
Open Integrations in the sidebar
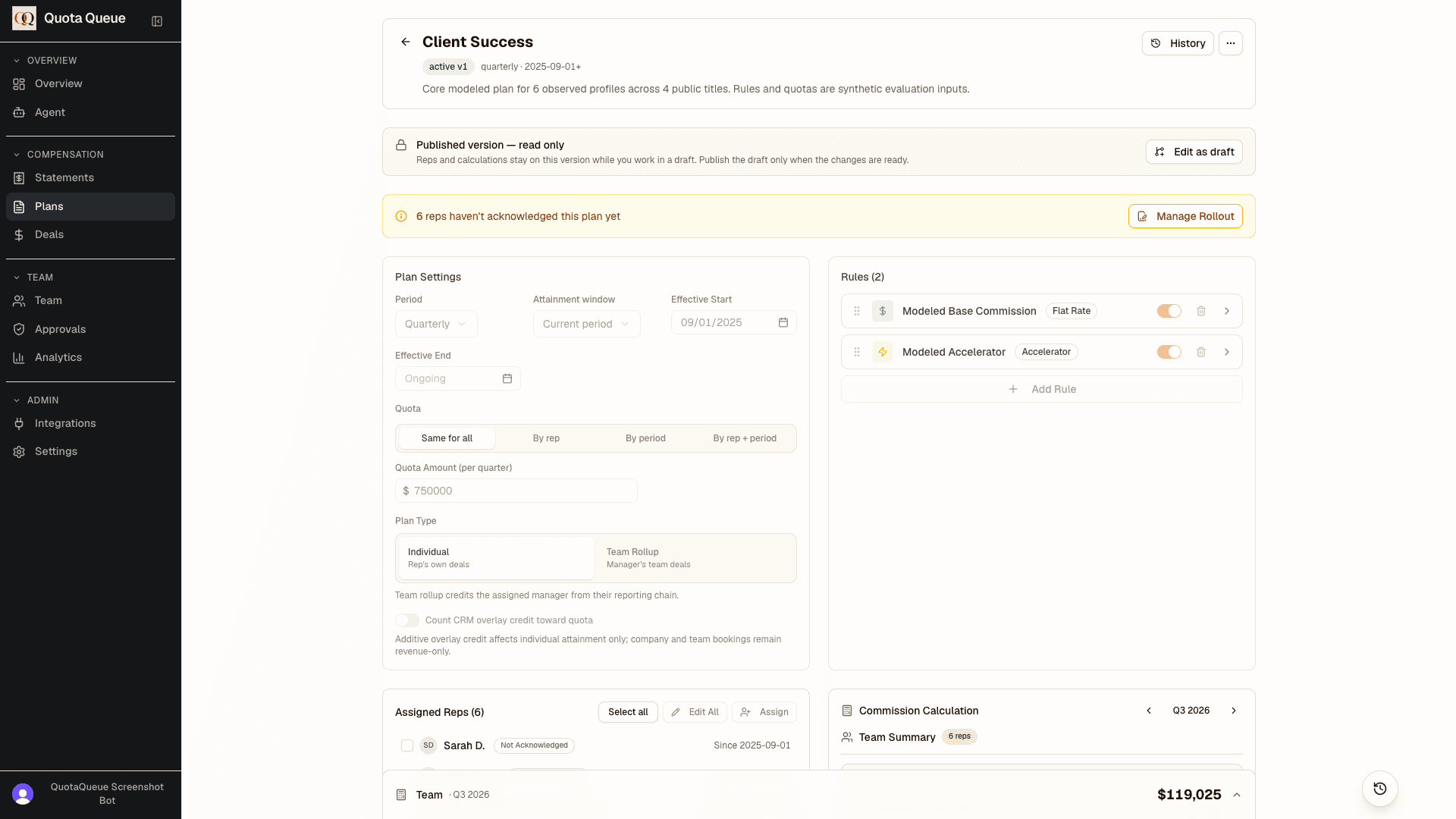90,423
